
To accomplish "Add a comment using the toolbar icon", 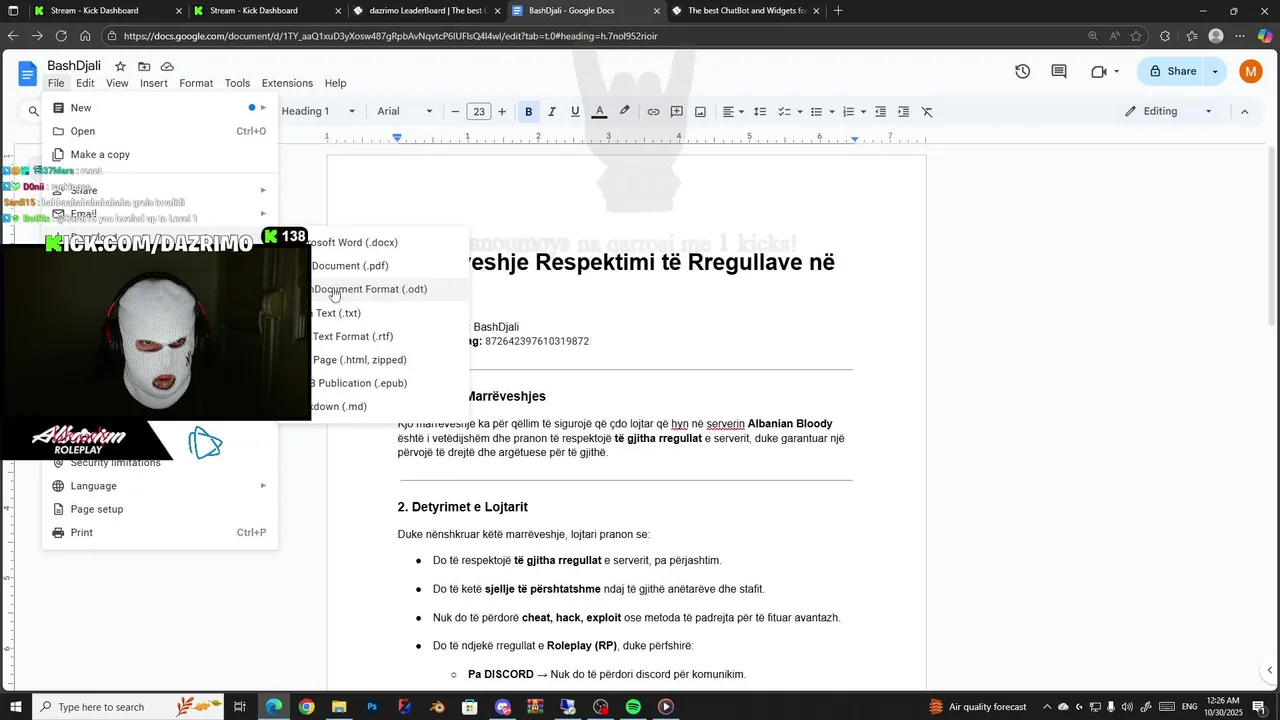I will pos(677,111).
